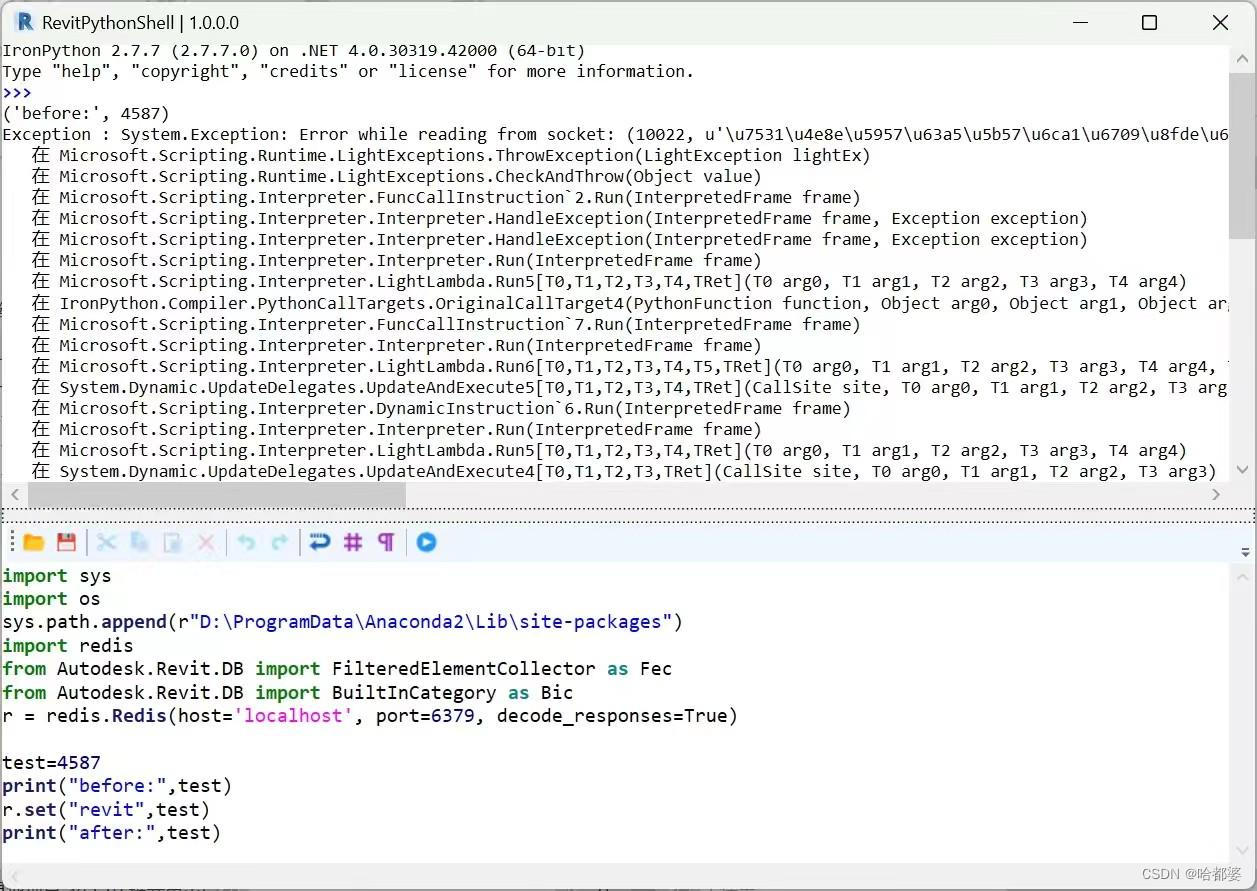Click the Redo arrow icon
Image resolution: width=1257 pixels, height=891 pixels.
pyautogui.click(x=280, y=541)
